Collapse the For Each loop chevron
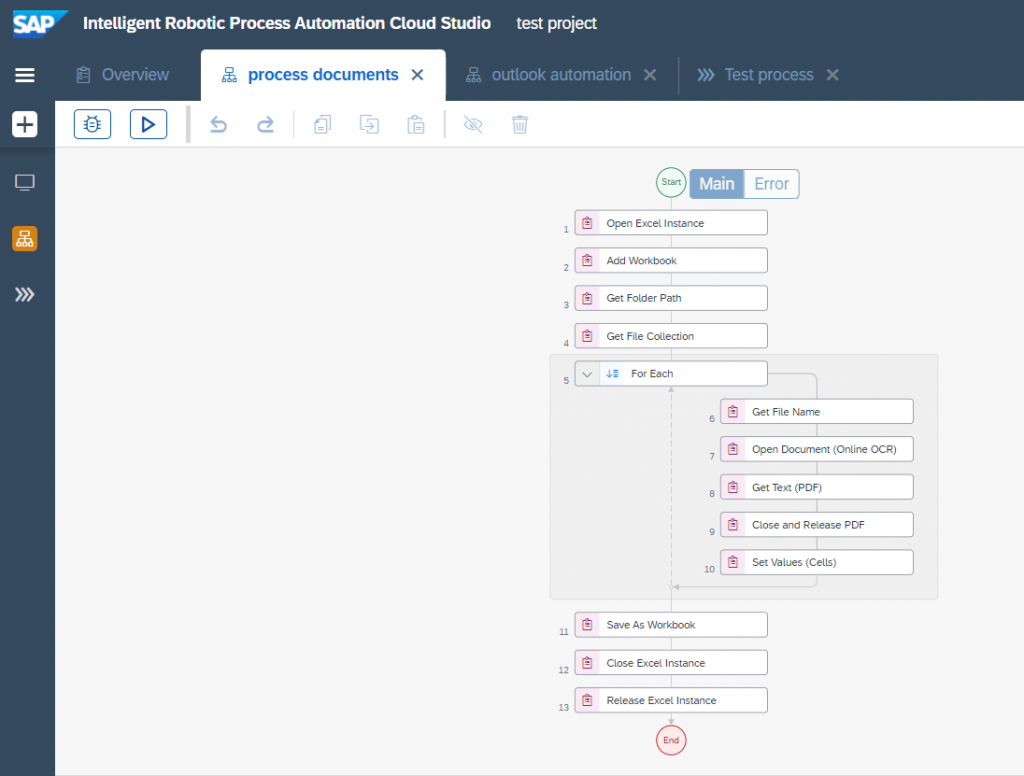 [x=587, y=374]
